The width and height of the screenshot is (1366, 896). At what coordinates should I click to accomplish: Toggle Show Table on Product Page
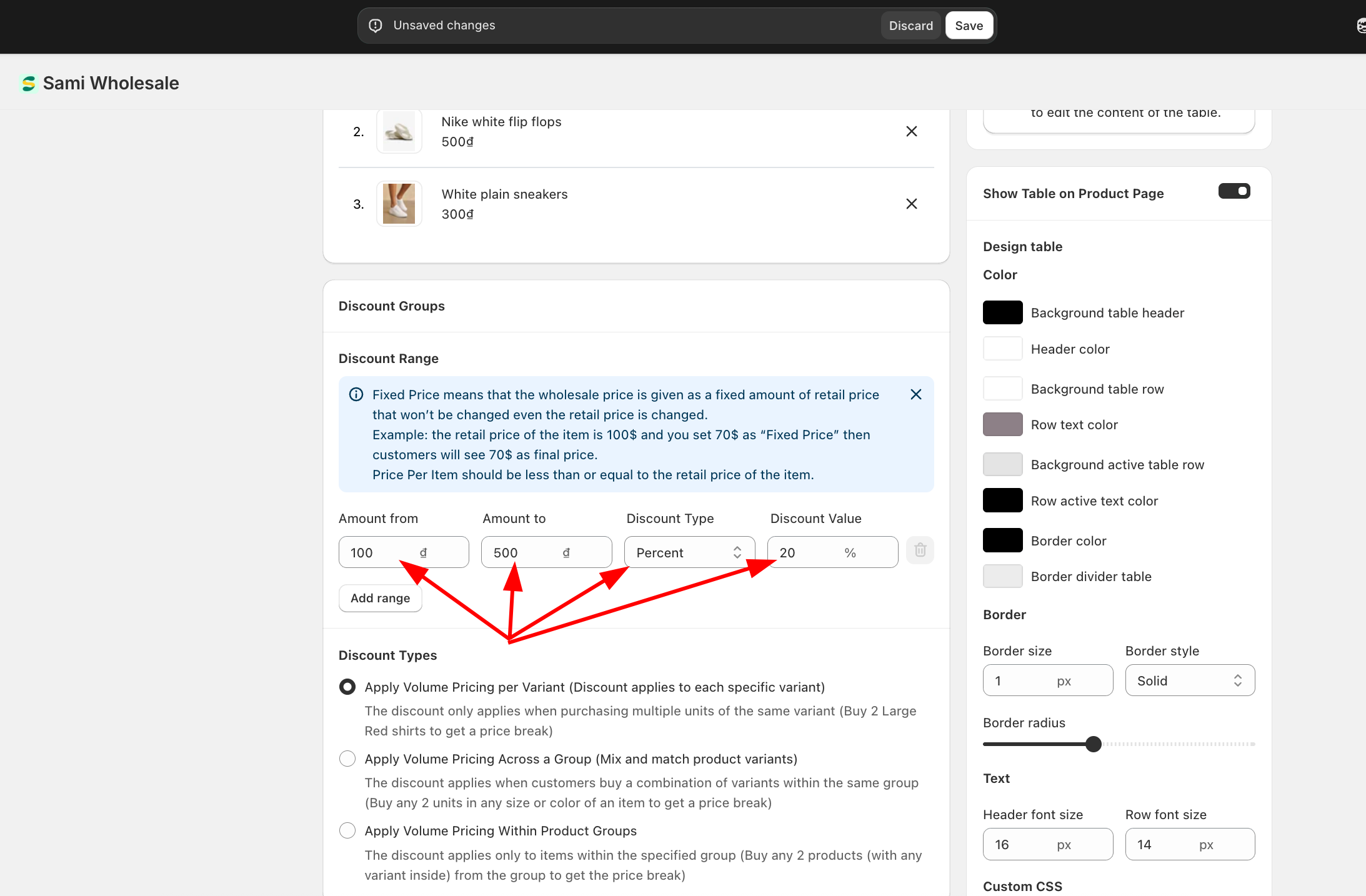(x=1234, y=191)
